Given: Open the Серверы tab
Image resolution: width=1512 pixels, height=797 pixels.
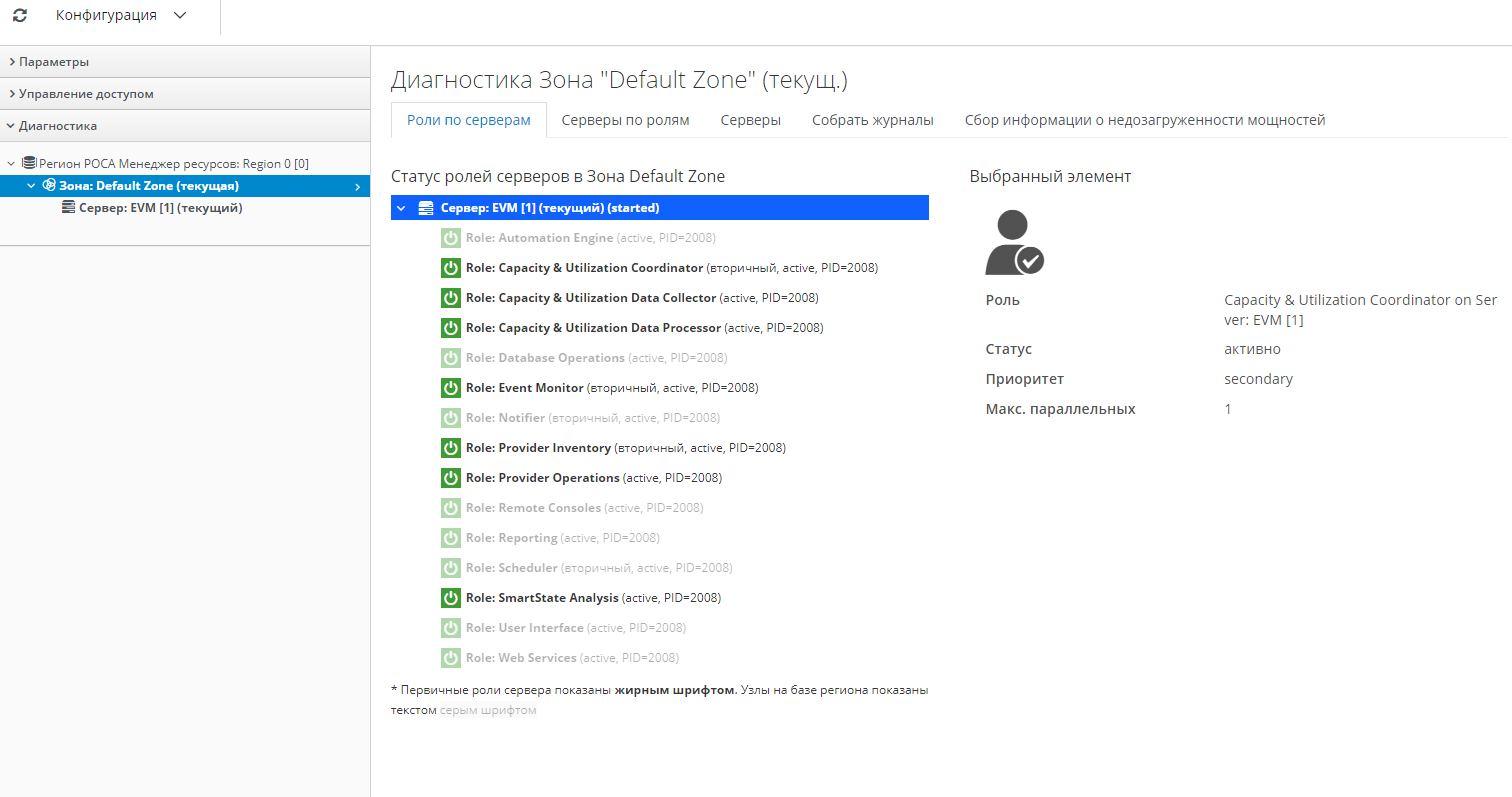Looking at the screenshot, I should (x=750, y=120).
